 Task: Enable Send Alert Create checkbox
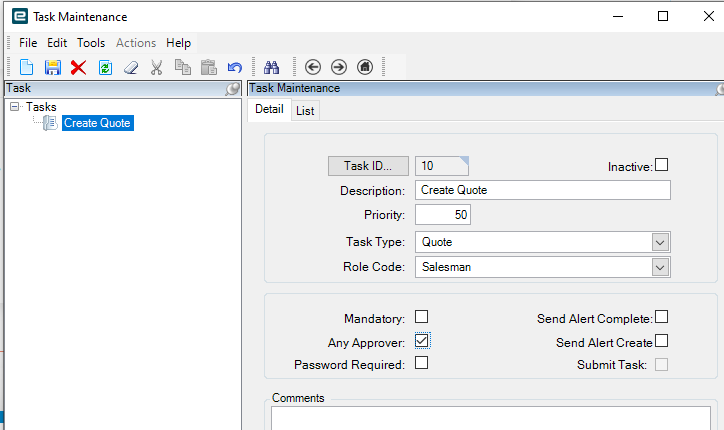[661, 340]
